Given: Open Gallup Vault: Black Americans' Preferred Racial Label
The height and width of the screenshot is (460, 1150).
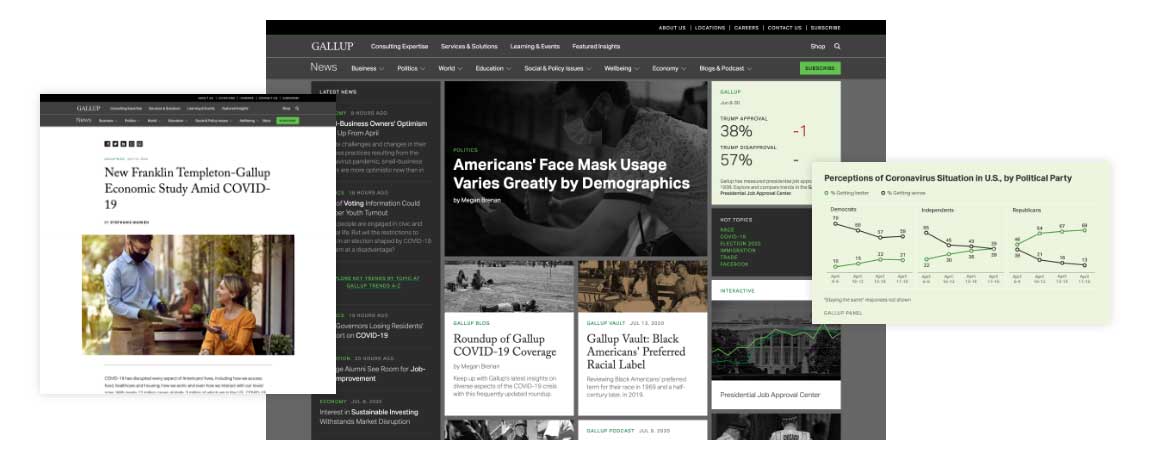Looking at the screenshot, I should click(636, 351).
